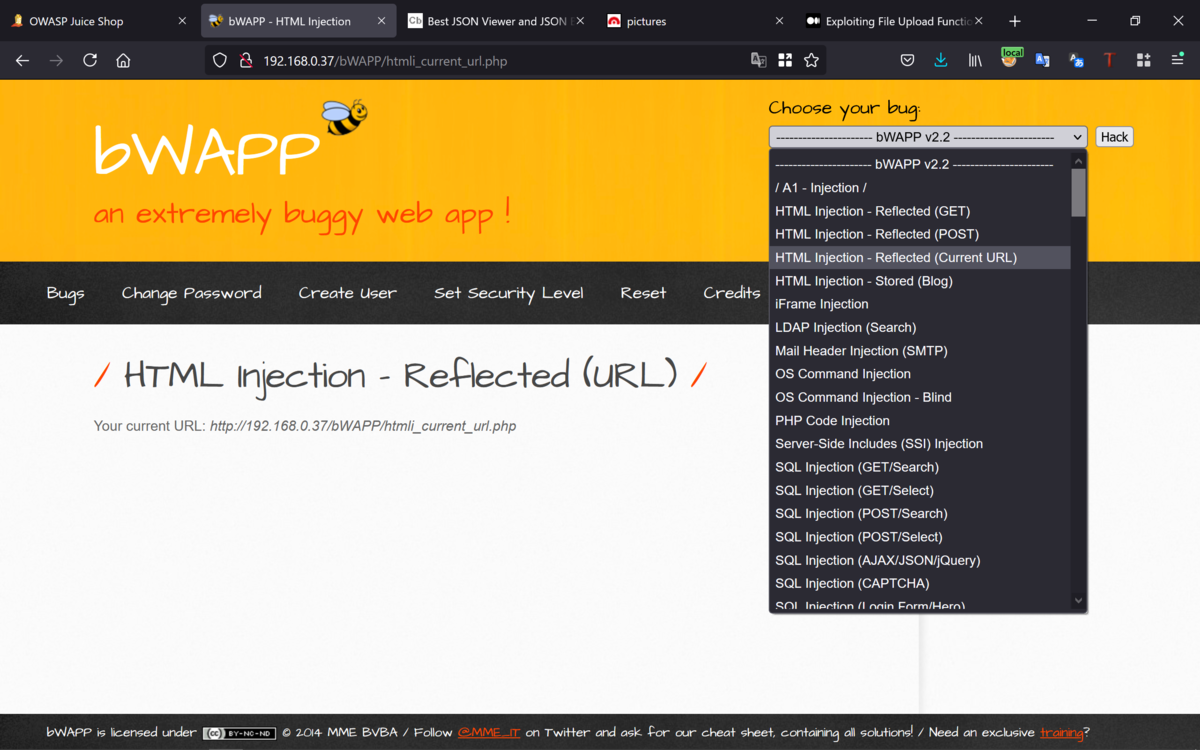Click the QR code grid icon in address bar
This screenshot has width=1200, height=750.
coord(785,60)
